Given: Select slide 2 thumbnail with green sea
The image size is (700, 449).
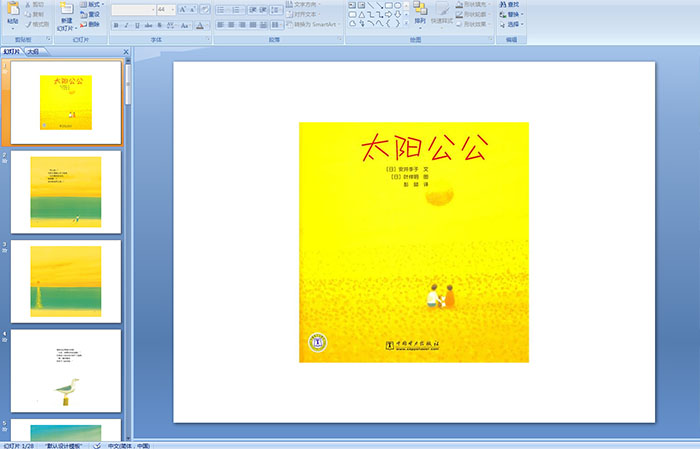Looking at the screenshot, I should [66, 192].
